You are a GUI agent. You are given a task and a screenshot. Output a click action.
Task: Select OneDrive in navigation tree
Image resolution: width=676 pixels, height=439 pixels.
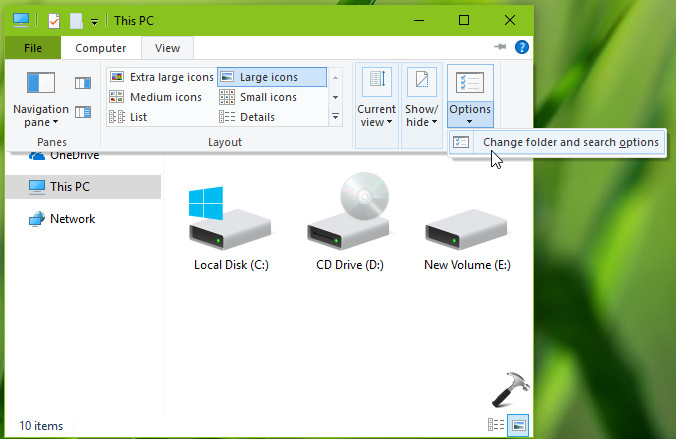click(x=64, y=155)
